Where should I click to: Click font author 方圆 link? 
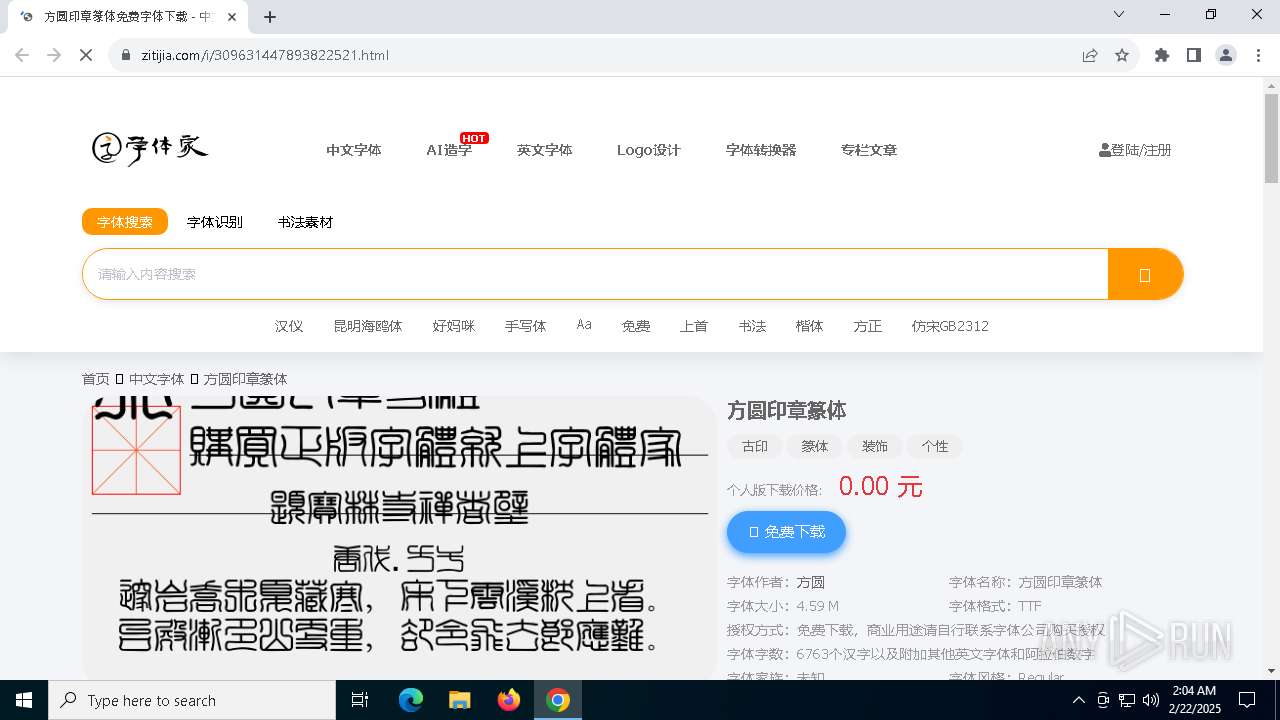(x=810, y=582)
